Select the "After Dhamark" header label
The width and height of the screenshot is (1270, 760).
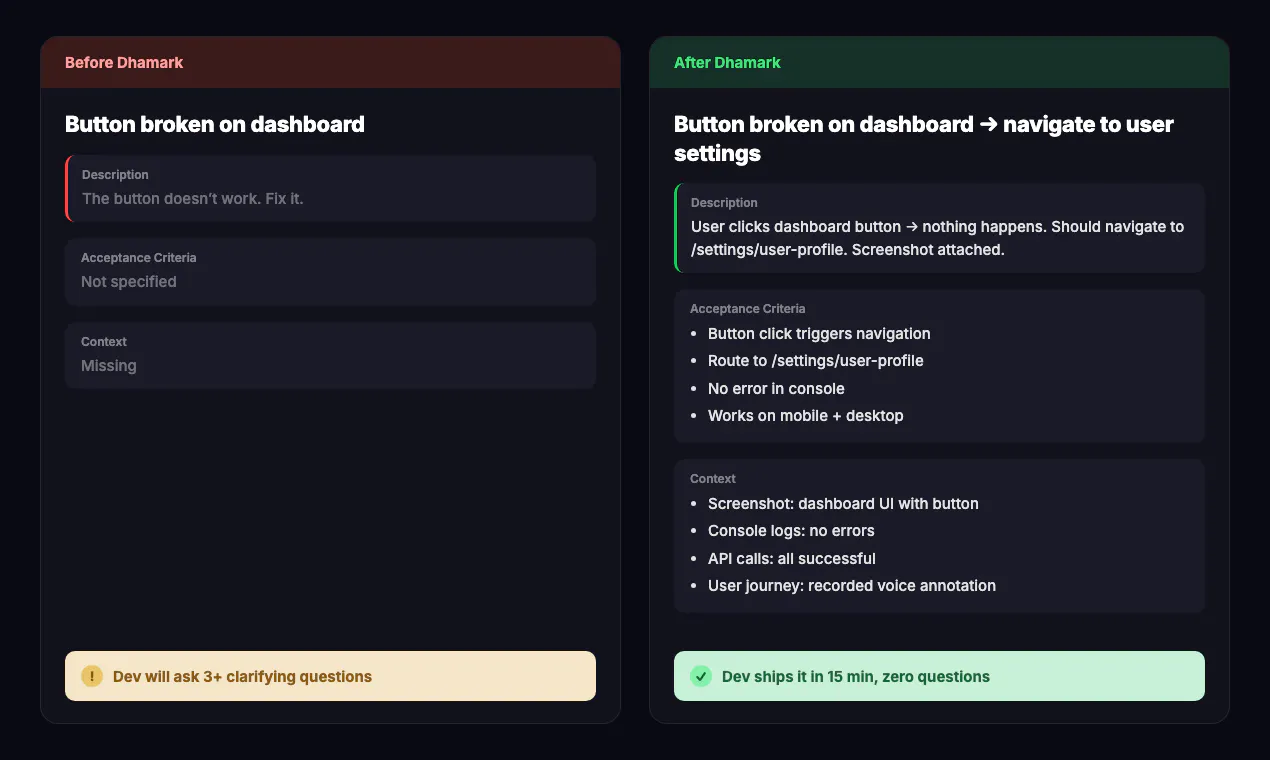(x=727, y=62)
